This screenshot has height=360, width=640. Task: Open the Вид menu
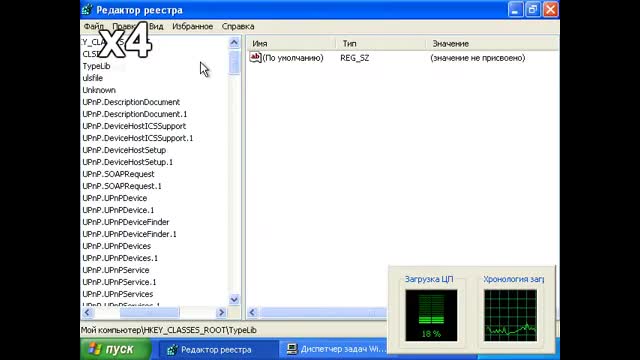coord(156,27)
